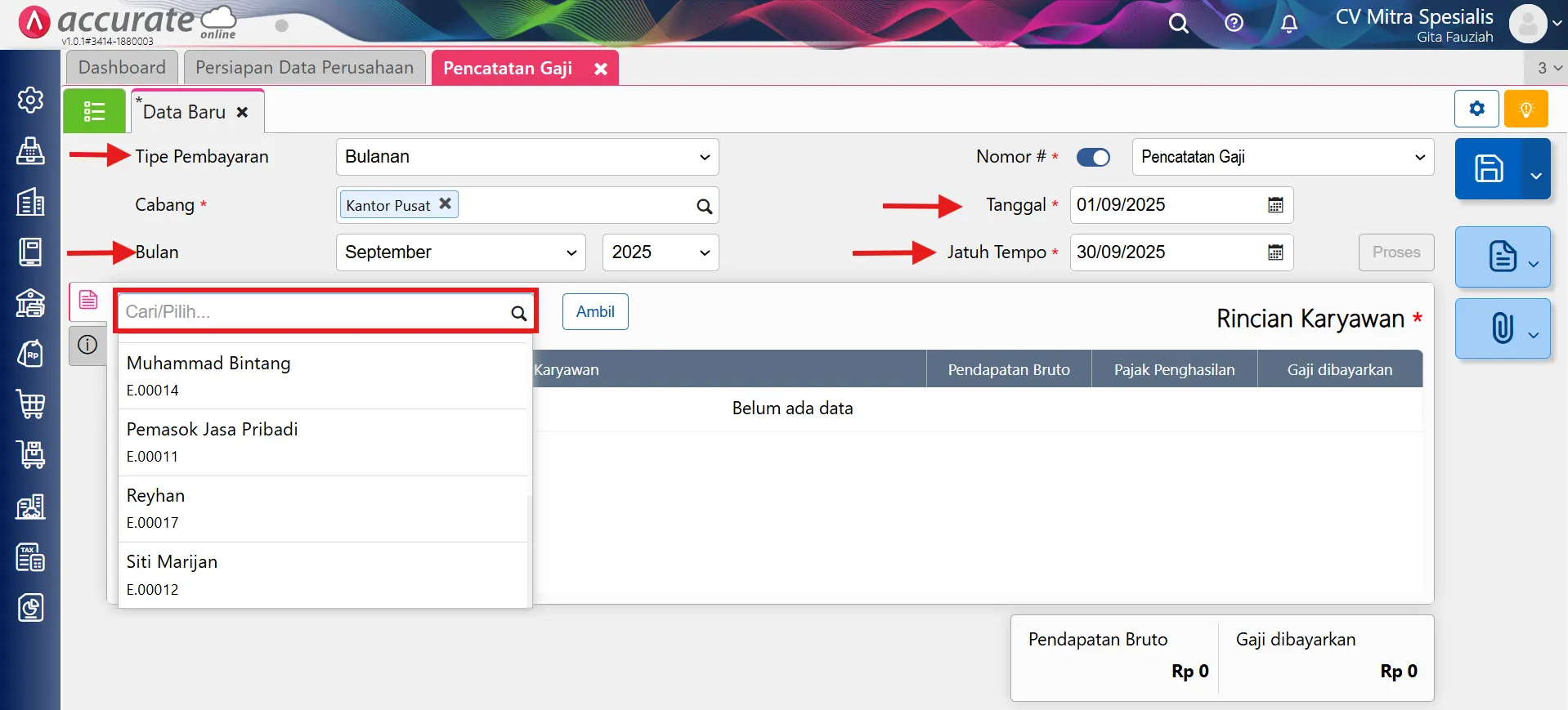Viewport: 1568px width, 710px height.
Task: Toggle the Nomor # automatic numbering switch
Action: coord(1092,157)
